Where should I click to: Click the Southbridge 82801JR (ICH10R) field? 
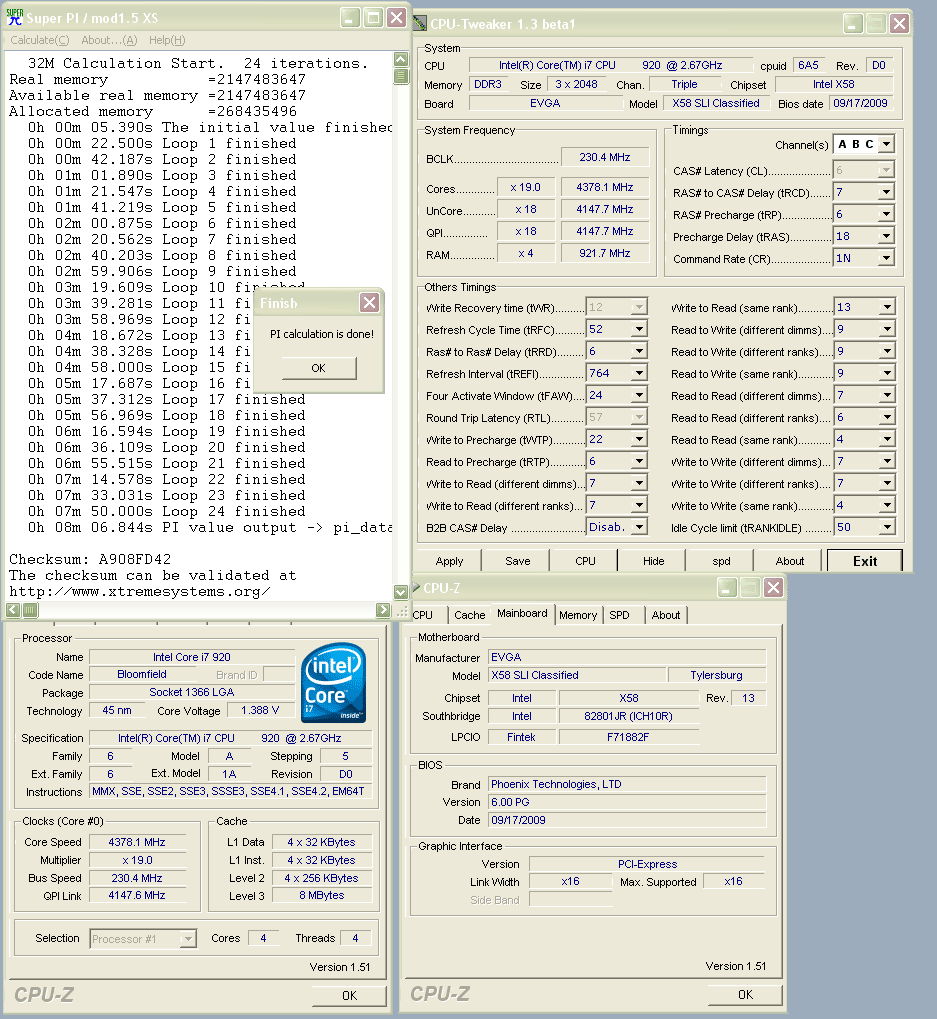click(x=628, y=716)
